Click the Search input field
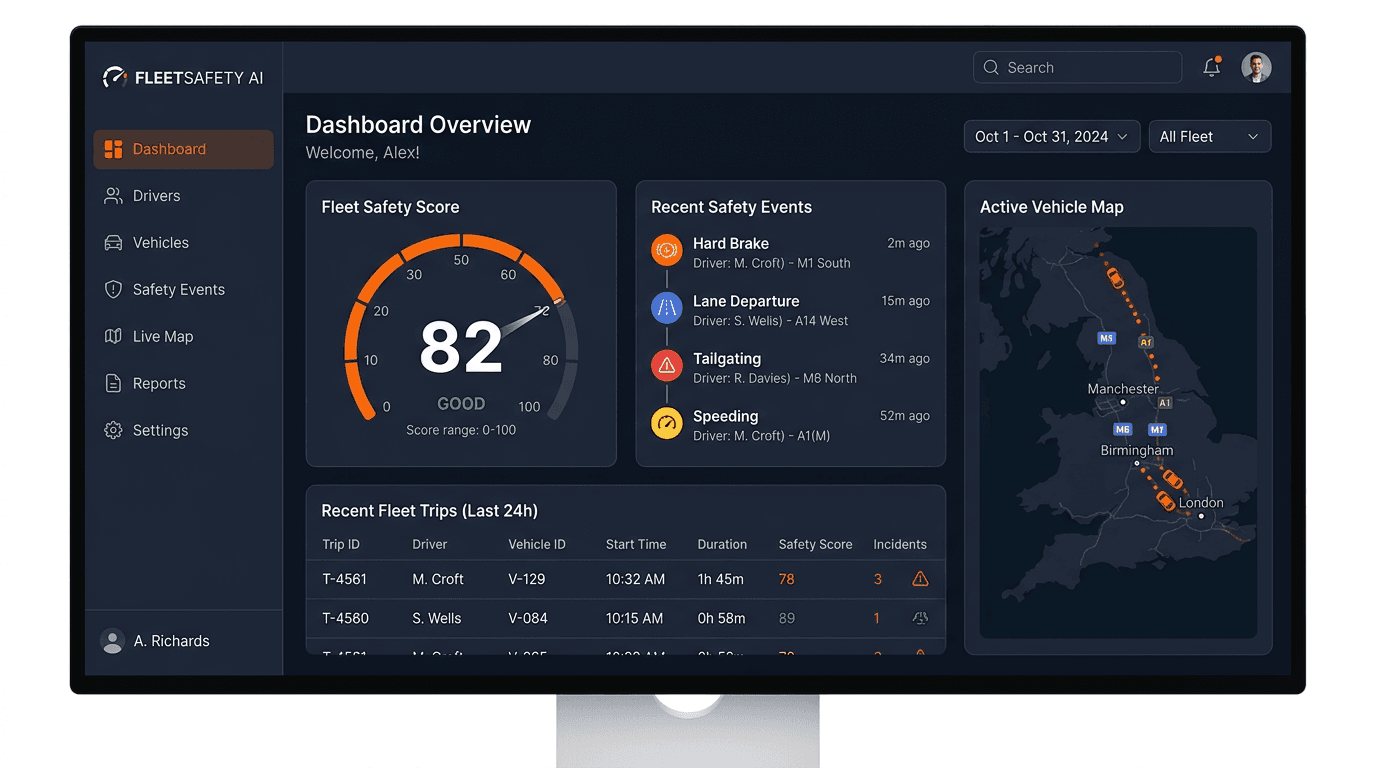The image size is (1376, 768). (1078, 67)
